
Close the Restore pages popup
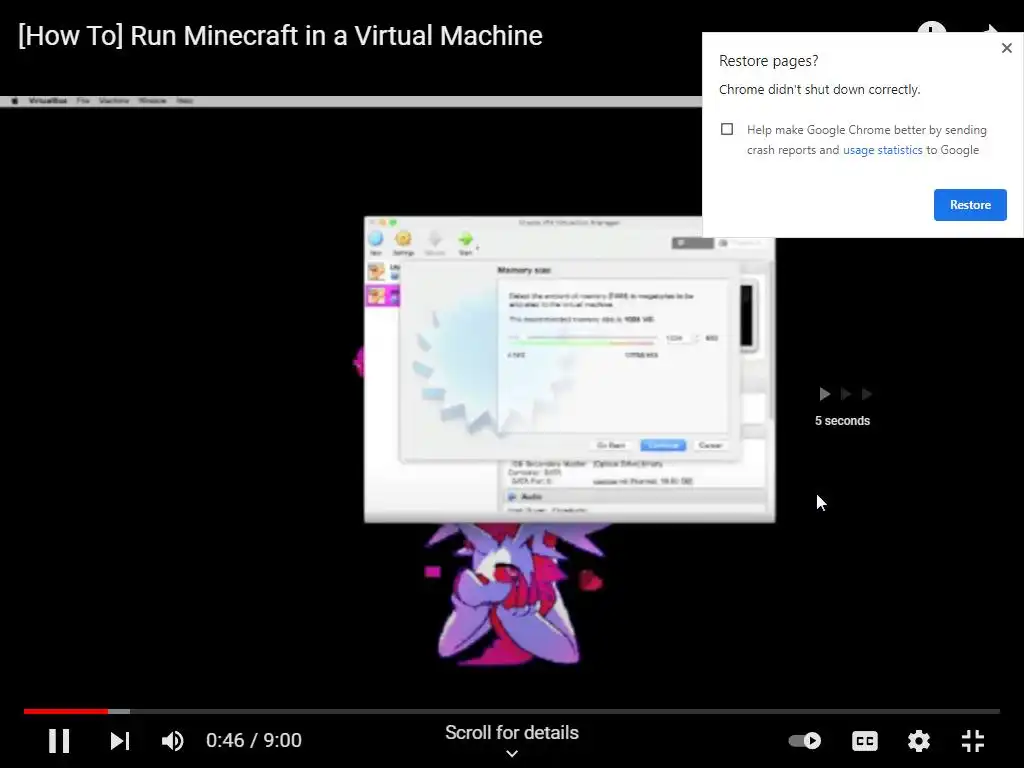(1006, 48)
